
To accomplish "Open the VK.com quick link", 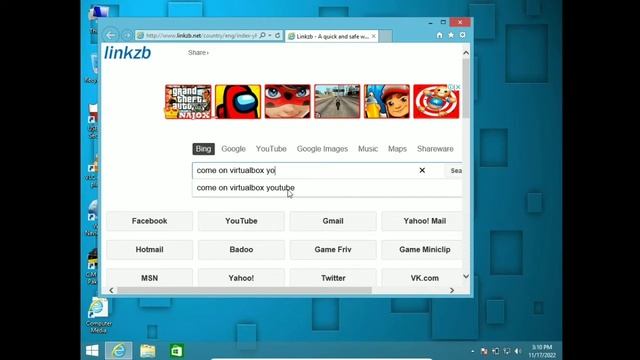I will pyautogui.click(x=422, y=278).
